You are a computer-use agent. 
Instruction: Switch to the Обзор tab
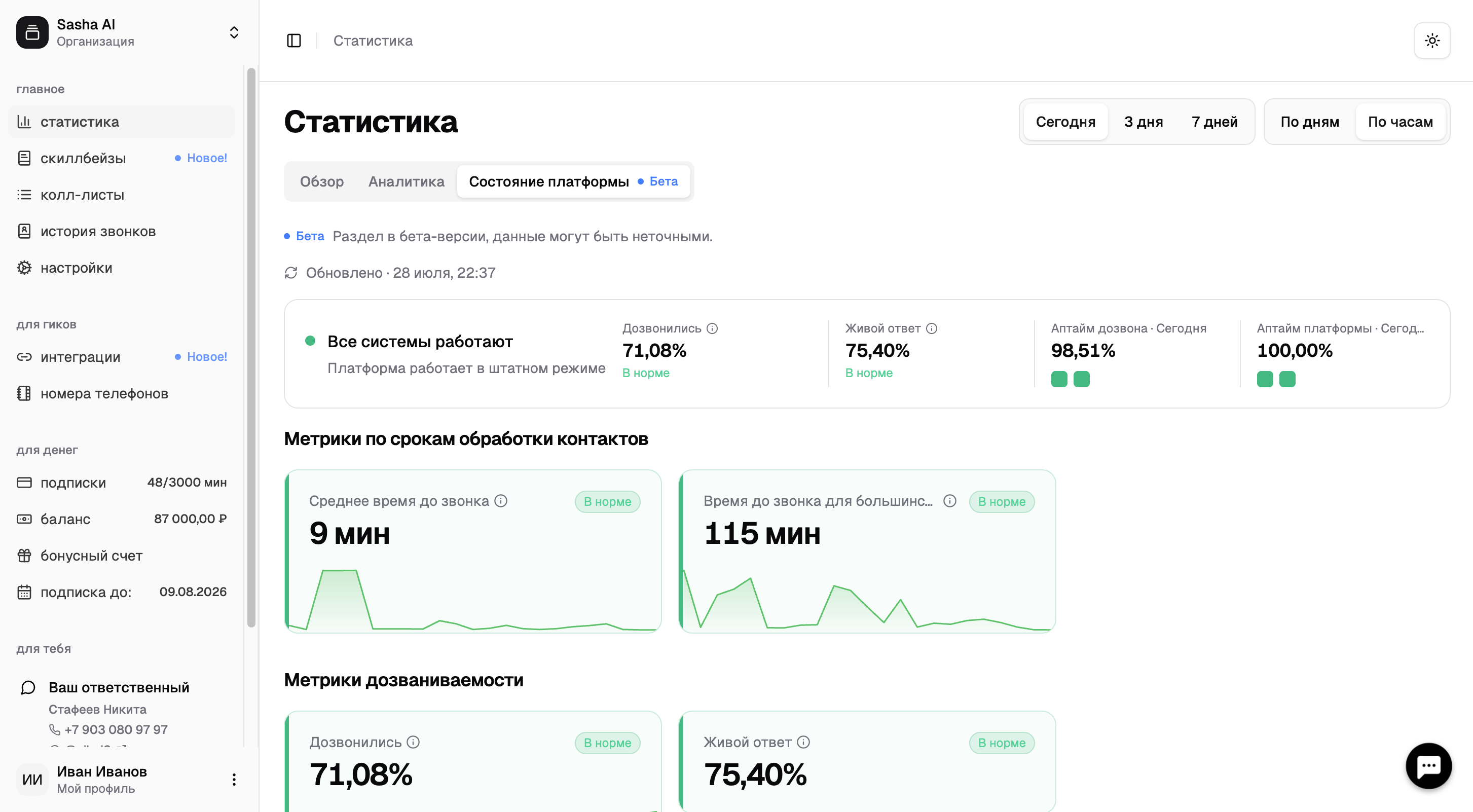point(322,181)
